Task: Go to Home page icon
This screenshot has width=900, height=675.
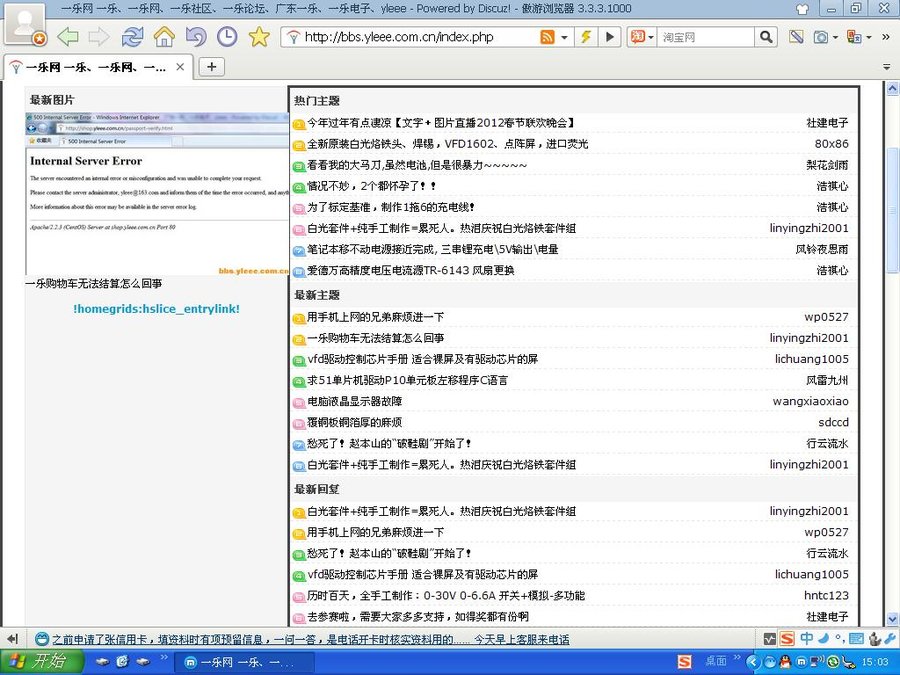Action: pos(164,37)
